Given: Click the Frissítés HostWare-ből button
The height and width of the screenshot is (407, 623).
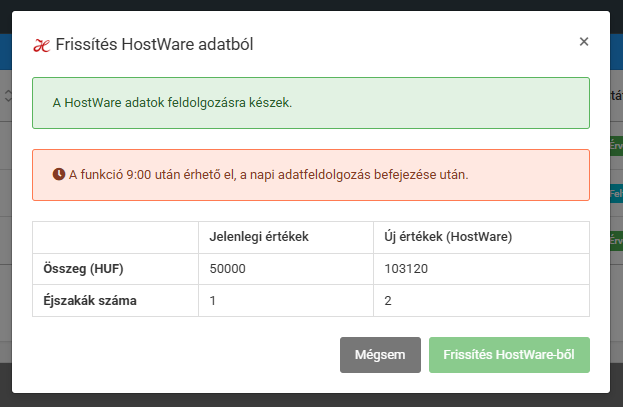Looking at the screenshot, I should tap(509, 355).
